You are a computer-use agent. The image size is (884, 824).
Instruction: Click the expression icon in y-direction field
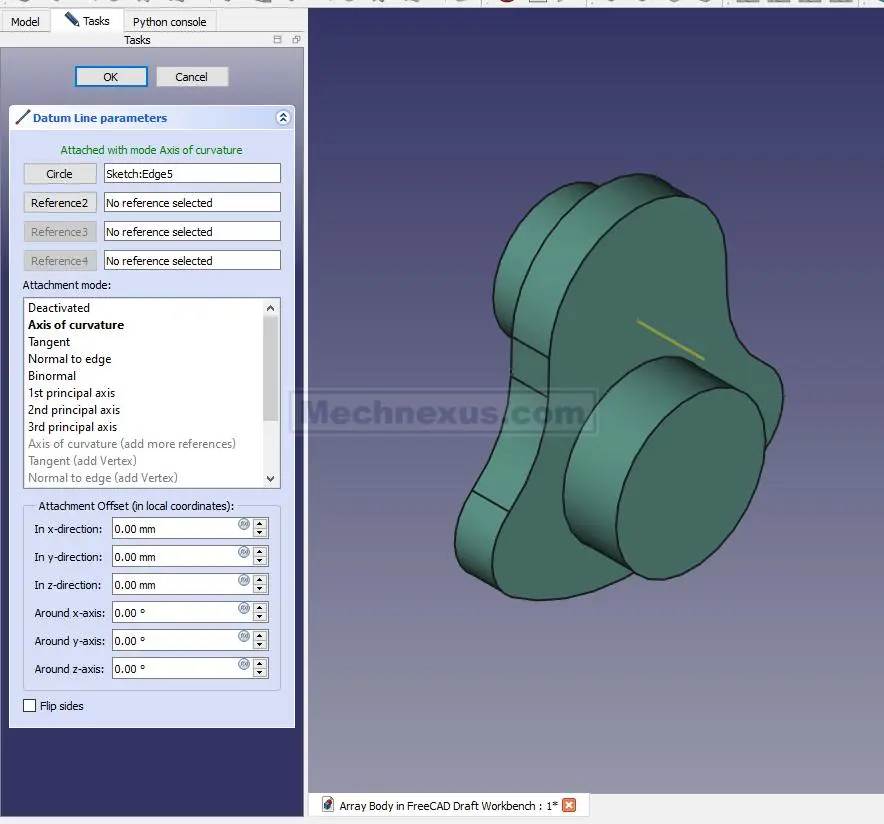[243, 552]
